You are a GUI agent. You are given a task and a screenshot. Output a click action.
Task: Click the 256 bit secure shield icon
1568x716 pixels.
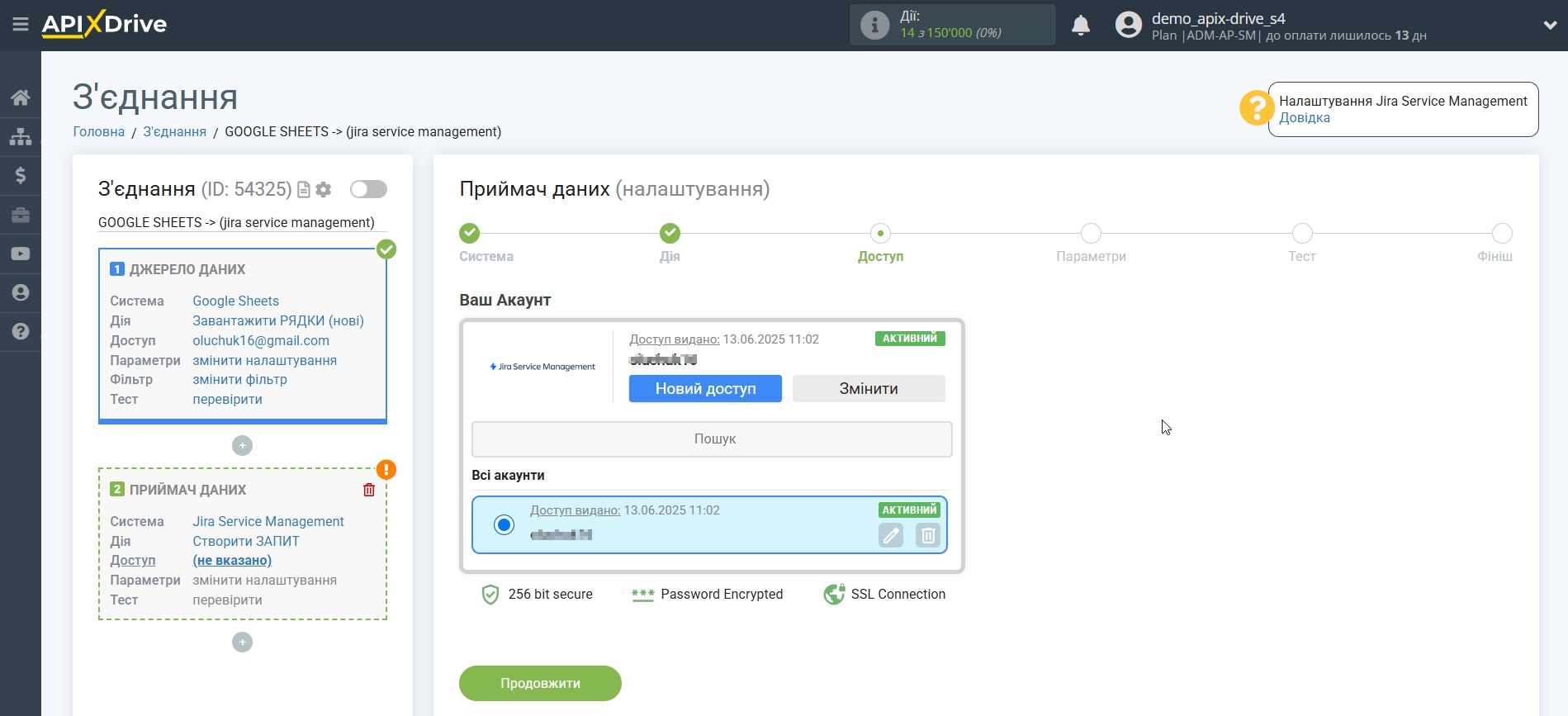(x=490, y=595)
